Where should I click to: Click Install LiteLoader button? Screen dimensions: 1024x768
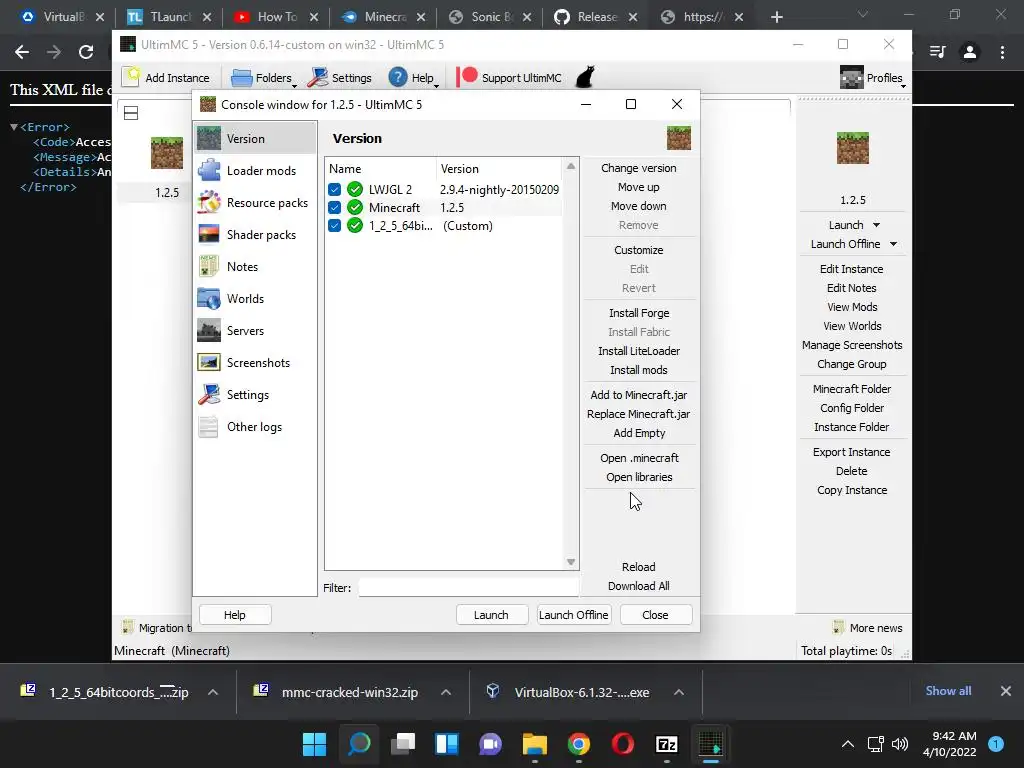tap(639, 351)
